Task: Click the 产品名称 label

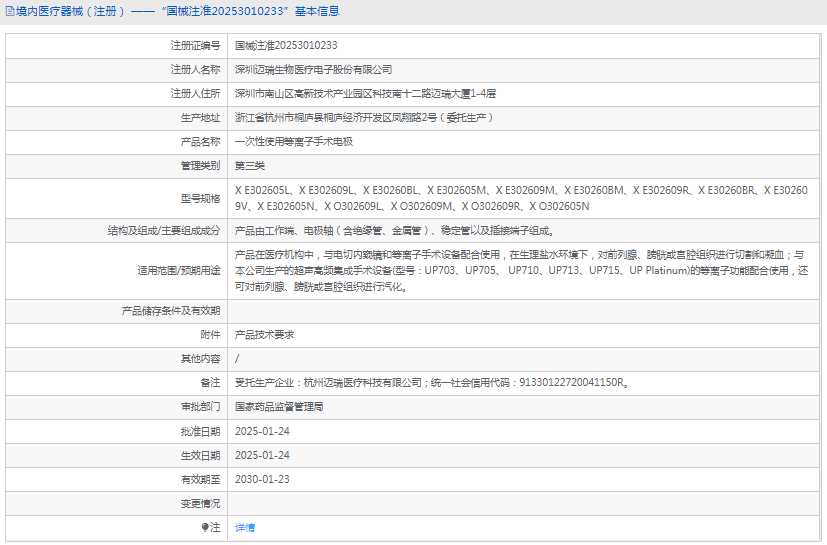Action: point(200,141)
